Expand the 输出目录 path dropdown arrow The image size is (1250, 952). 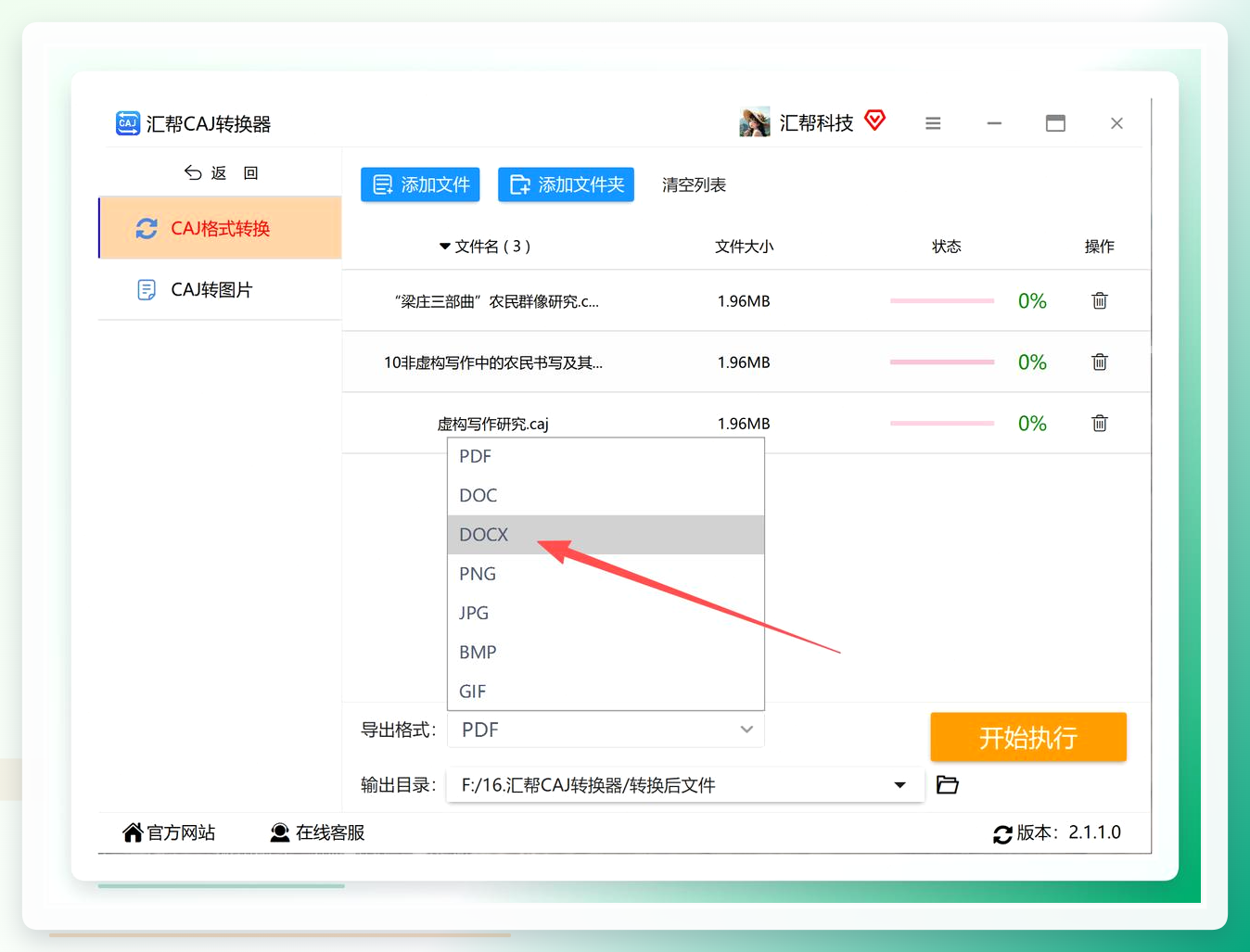click(899, 785)
